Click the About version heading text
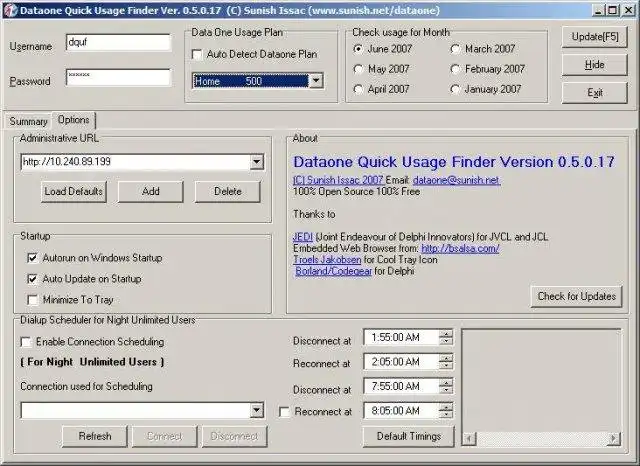 tap(453, 162)
